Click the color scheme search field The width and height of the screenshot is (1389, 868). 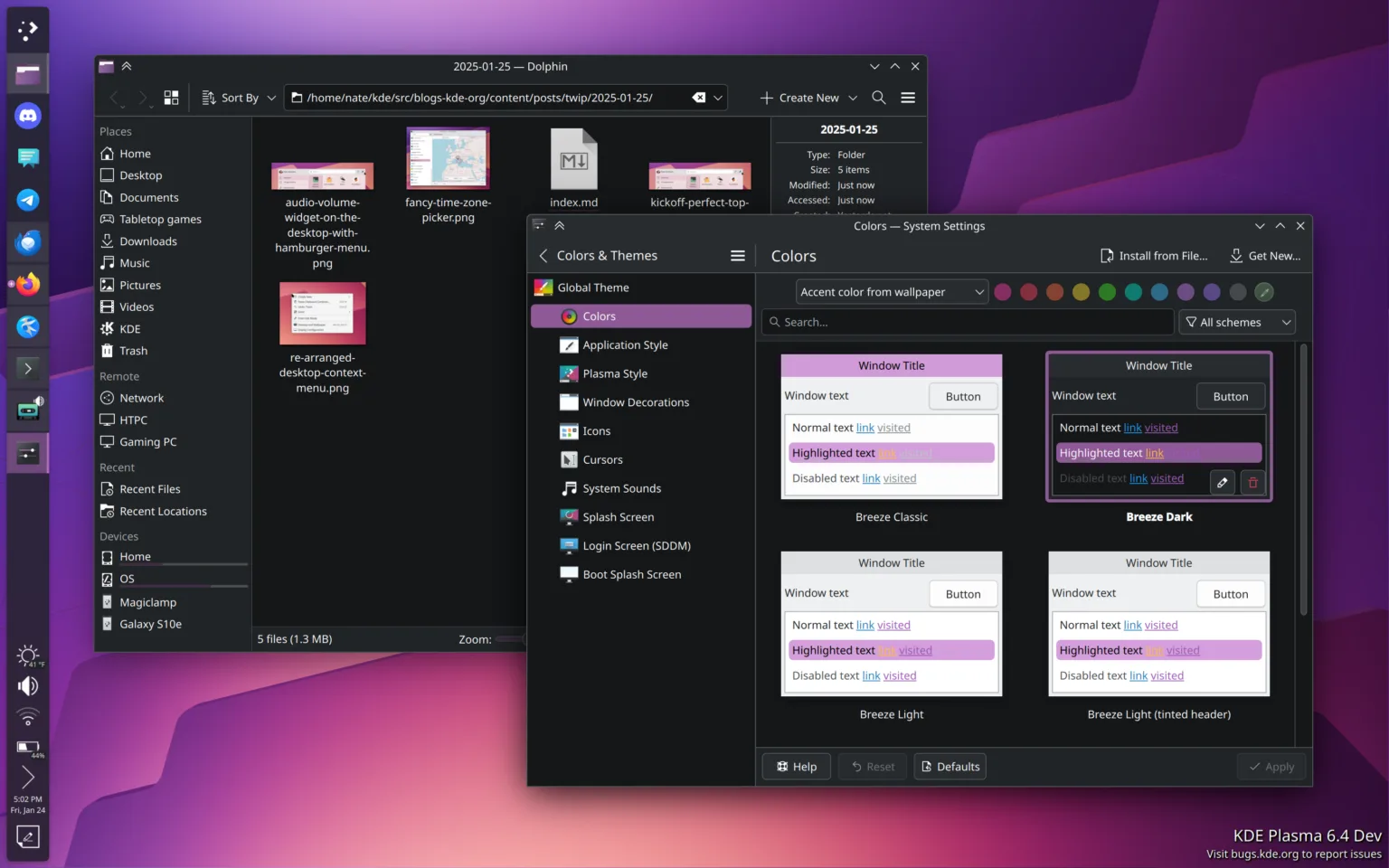(967, 322)
